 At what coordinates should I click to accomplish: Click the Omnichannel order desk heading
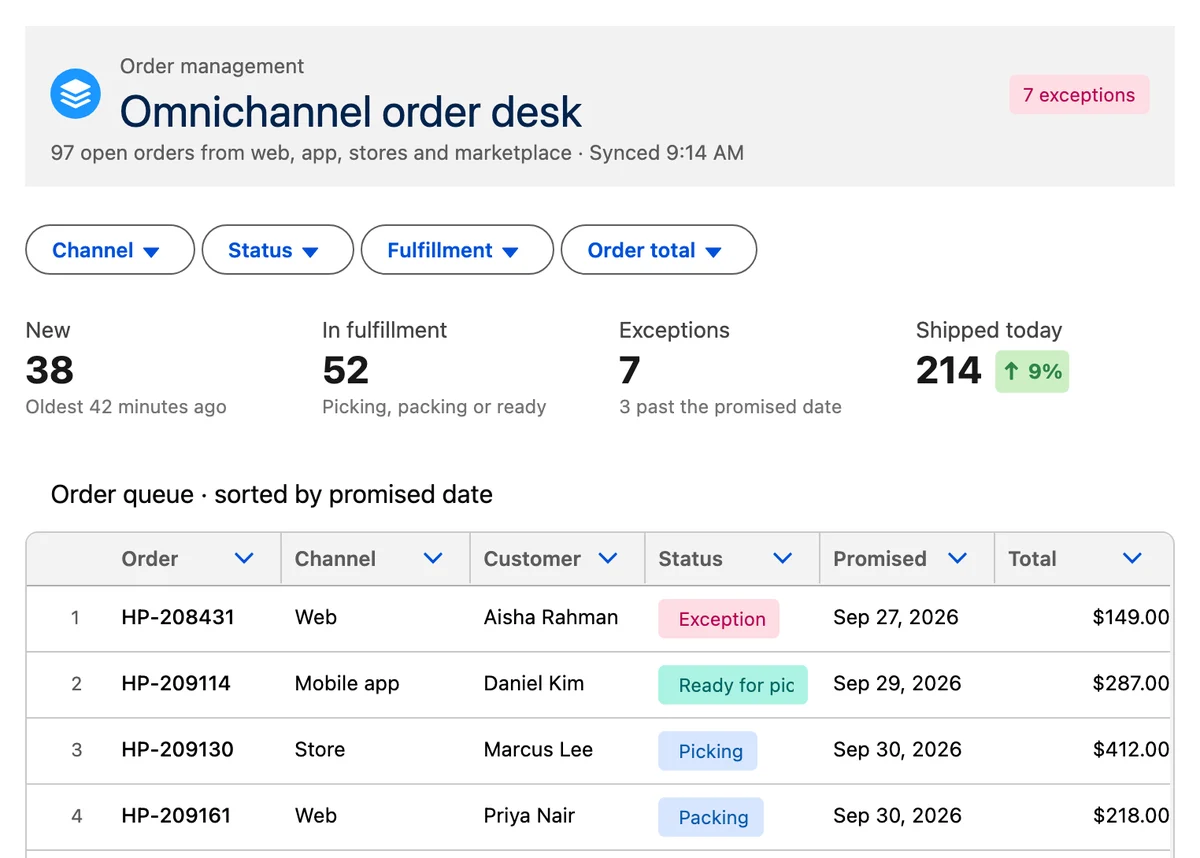(x=351, y=111)
